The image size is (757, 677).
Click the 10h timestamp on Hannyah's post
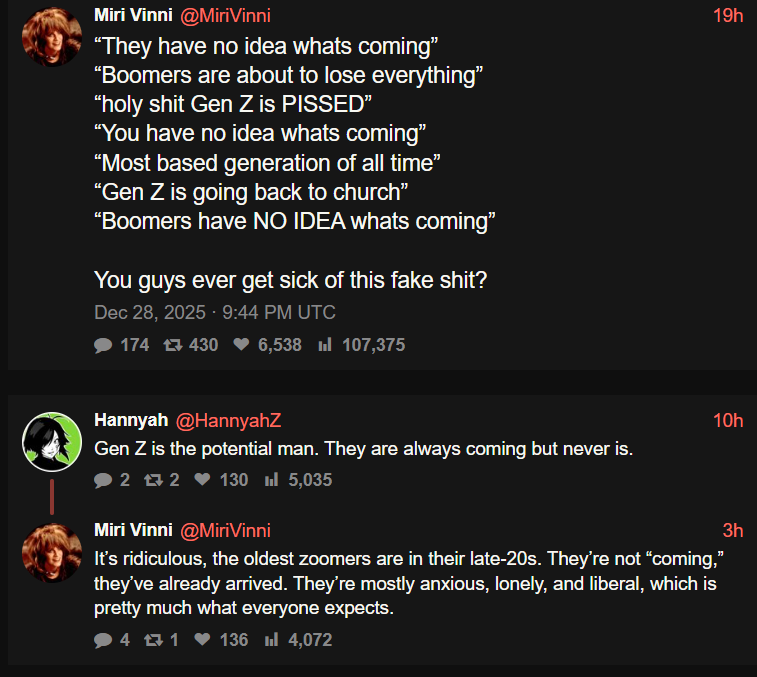click(728, 421)
